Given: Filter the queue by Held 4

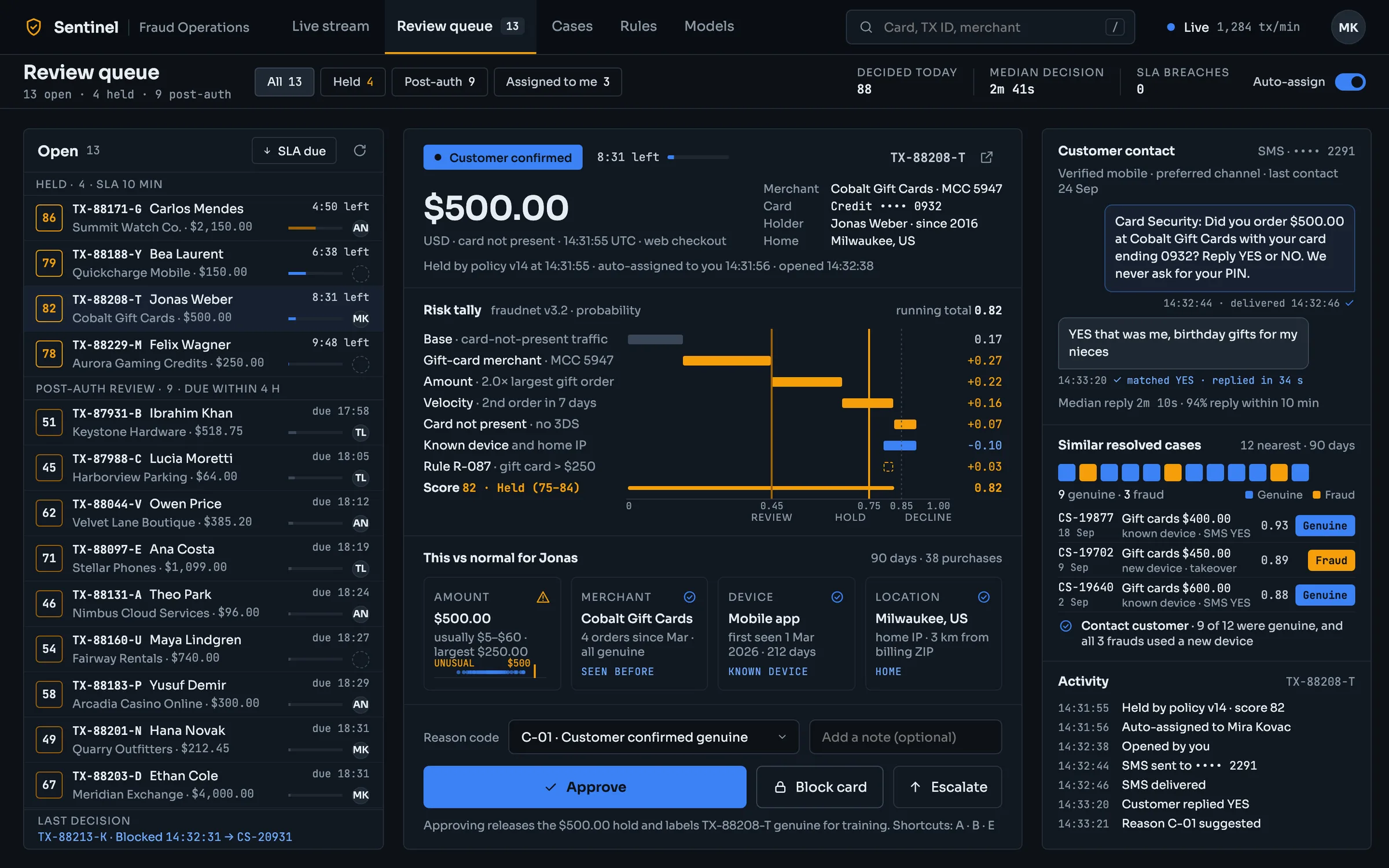Looking at the screenshot, I should [353, 82].
